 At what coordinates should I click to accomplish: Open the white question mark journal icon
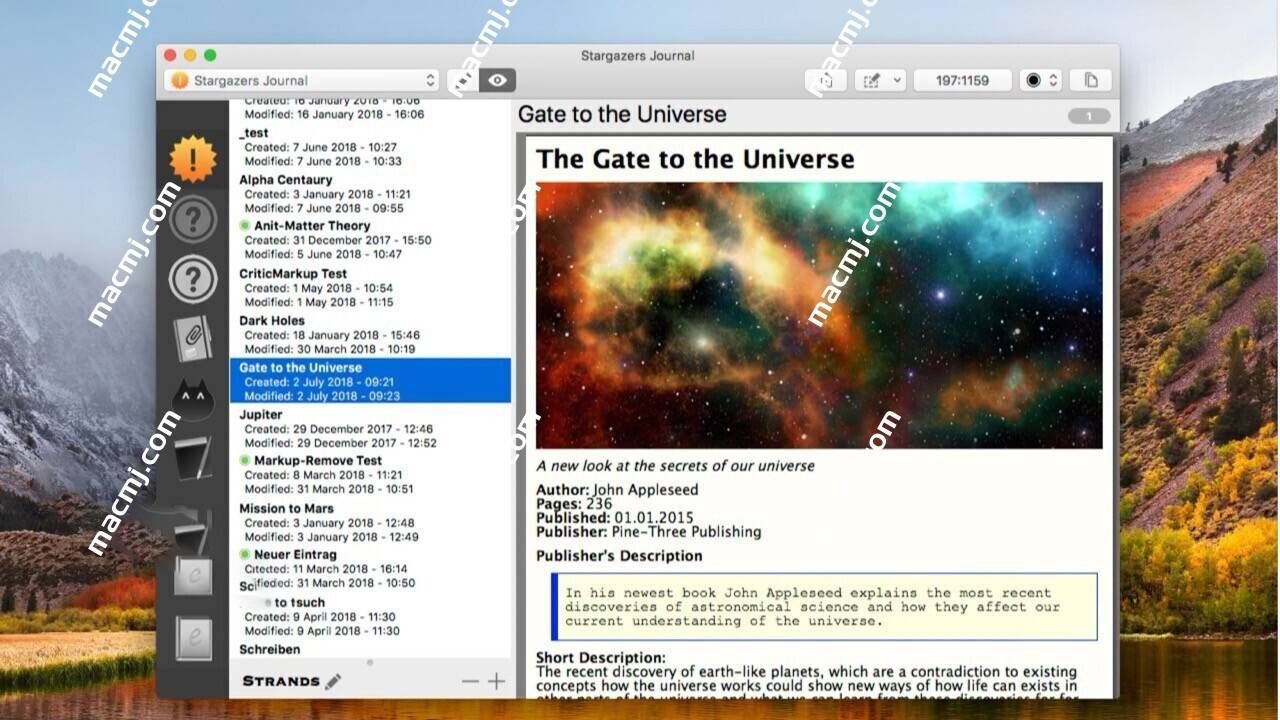tap(192, 279)
